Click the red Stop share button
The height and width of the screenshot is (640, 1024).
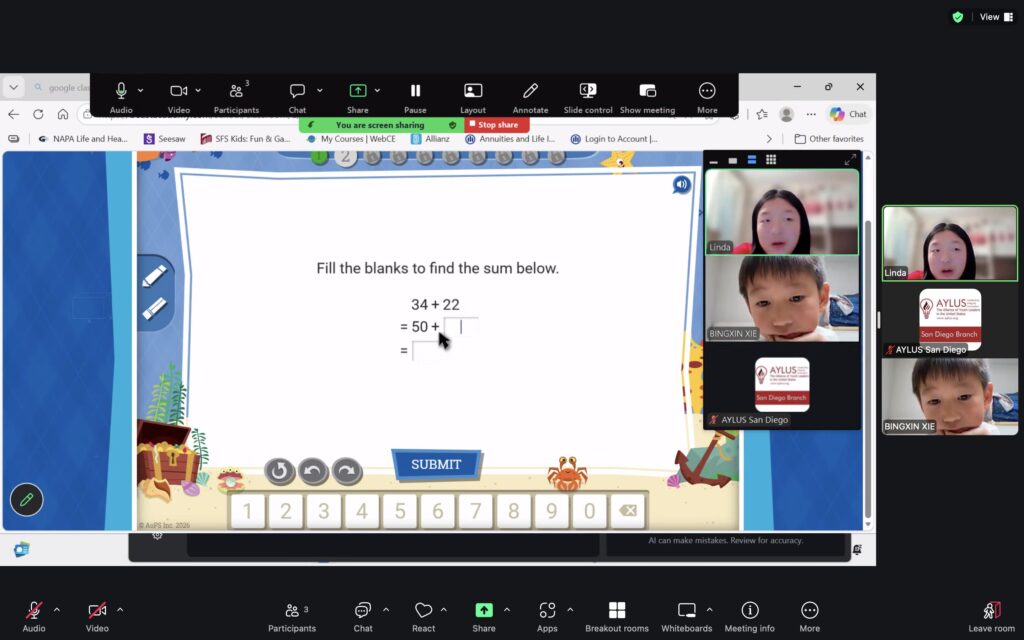497,125
